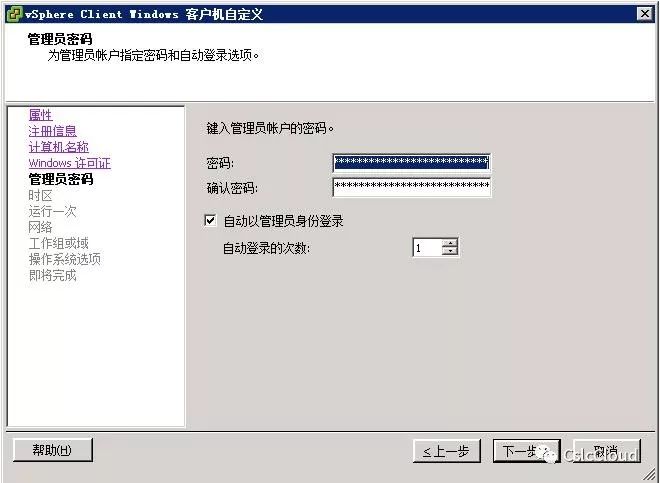Click the 运行一次 step in the sidebar
Image resolution: width=660 pixels, height=483 pixels.
click(x=53, y=211)
